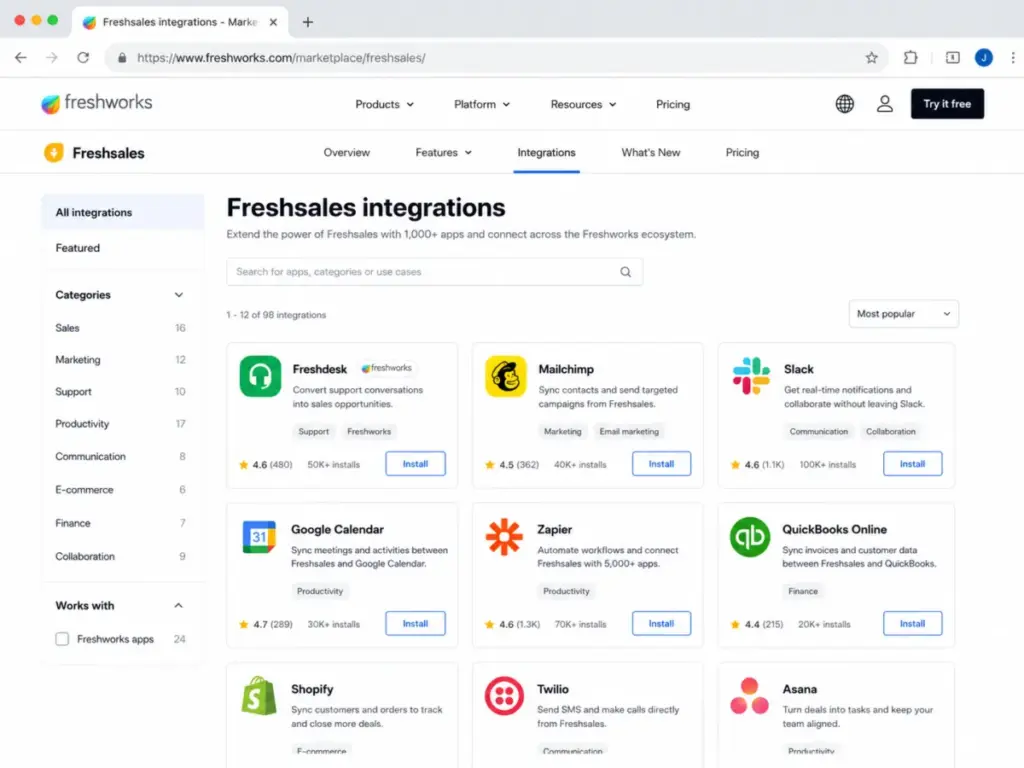This screenshot has width=1024, height=768.
Task: Open the Chrome profile avatar
Action: (984, 57)
